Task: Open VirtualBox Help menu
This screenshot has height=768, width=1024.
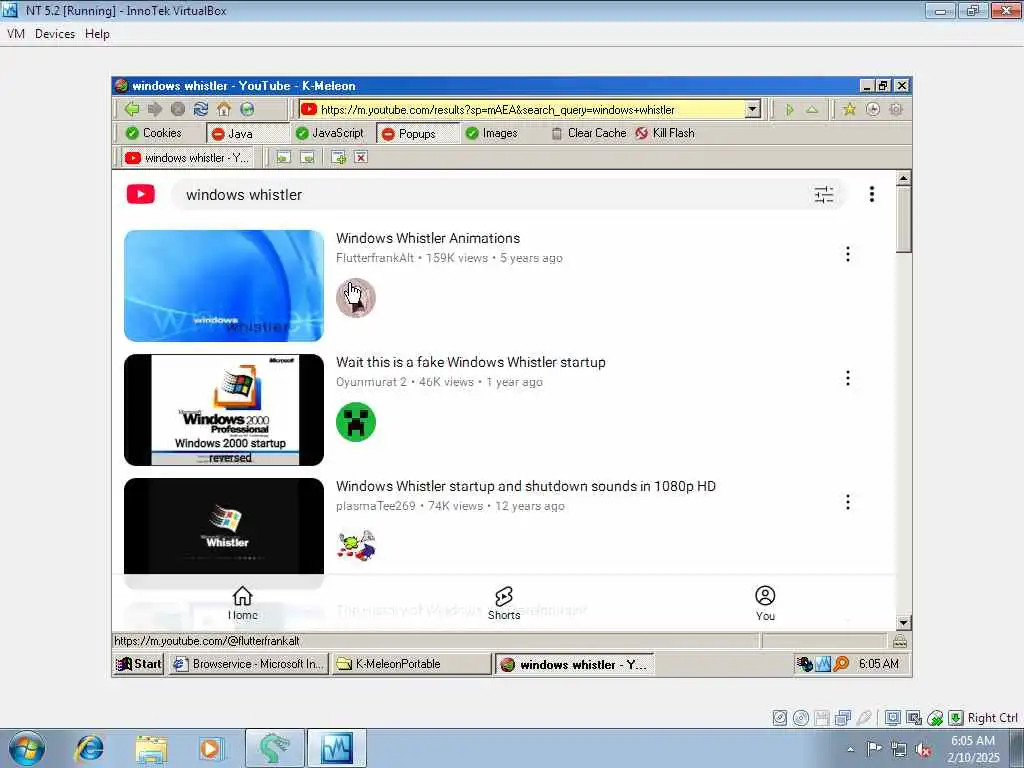Action: click(x=97, y=34)
